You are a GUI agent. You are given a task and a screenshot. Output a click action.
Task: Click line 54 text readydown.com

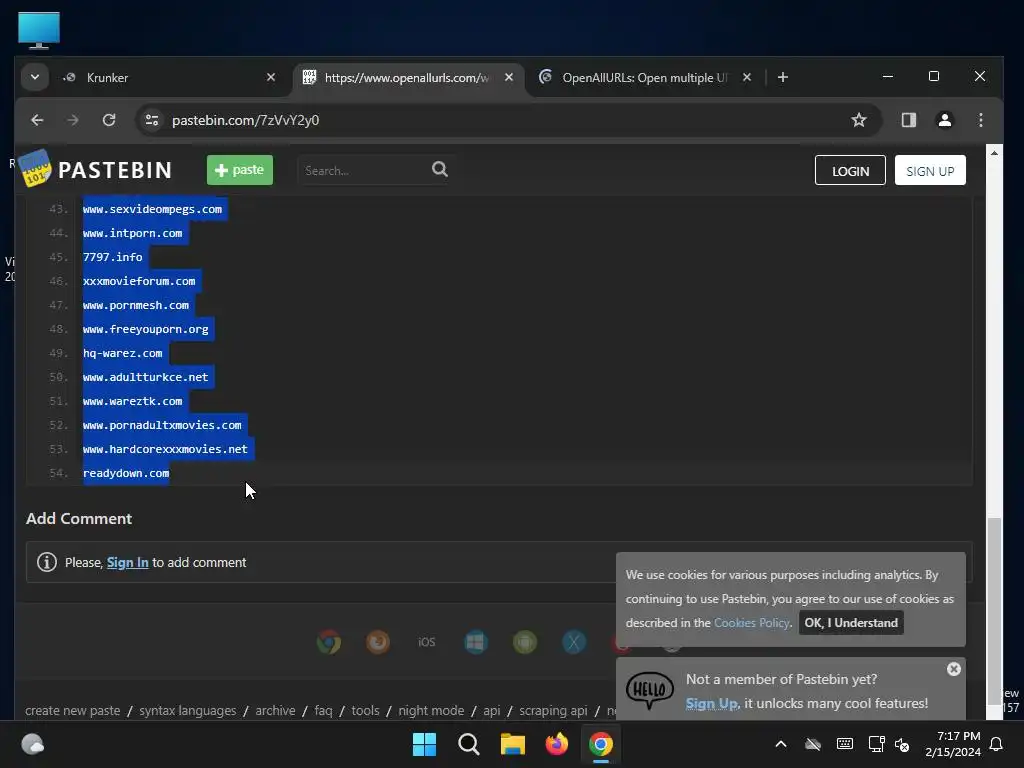coord(126,473)
